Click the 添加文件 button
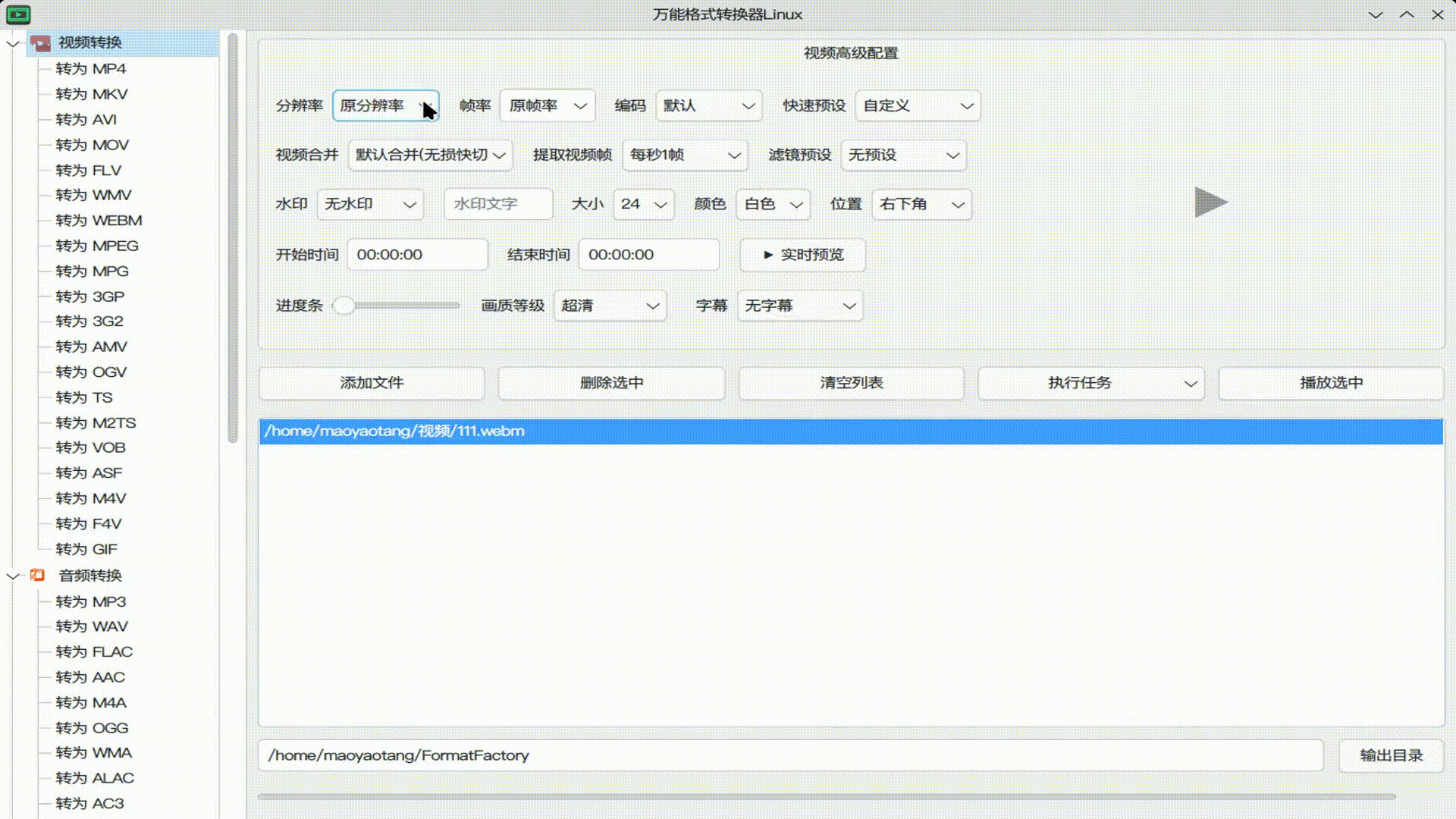The height and width of the screenshot is (819, 1456). [x=372, y=384]
